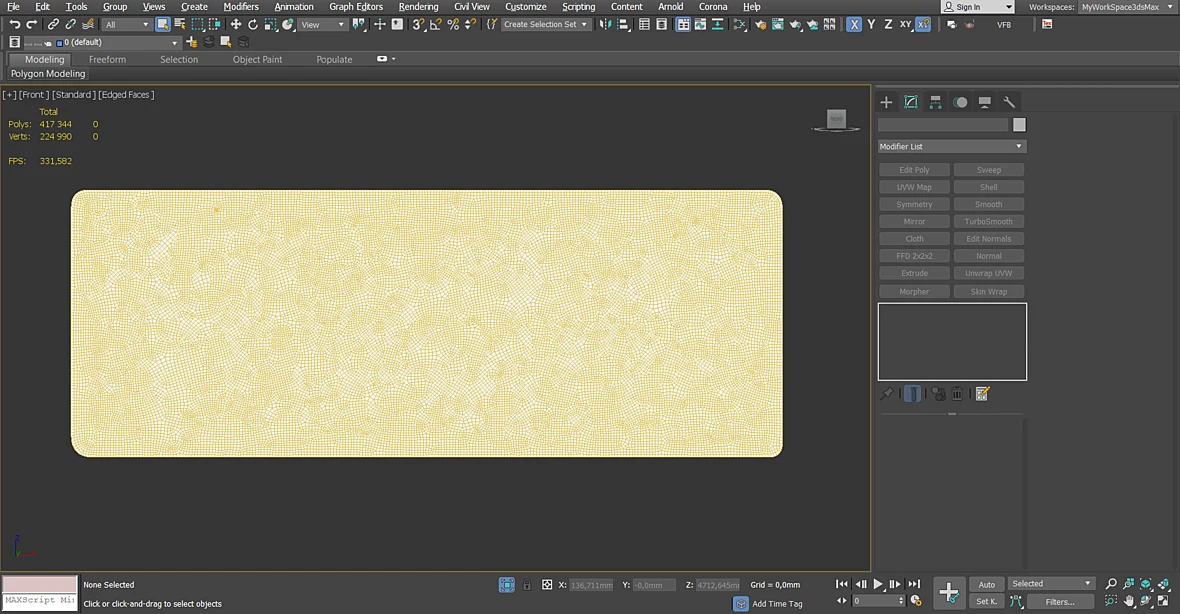Expand the Modifier List dropdown
This screenshot has width=1180, height=614.
[951, 146]
